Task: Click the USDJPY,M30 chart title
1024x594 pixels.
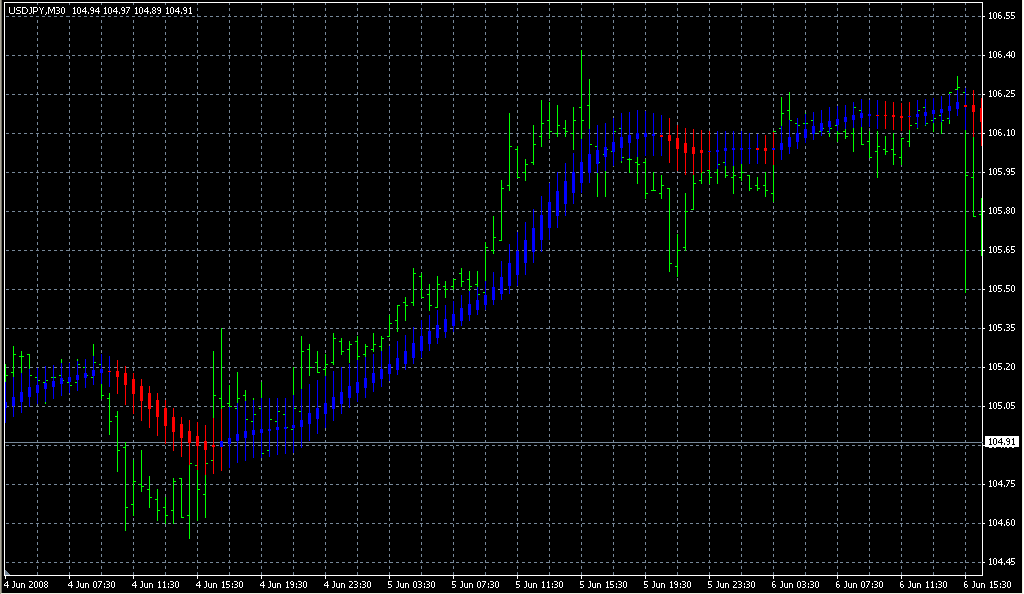Action: (37, 11)
